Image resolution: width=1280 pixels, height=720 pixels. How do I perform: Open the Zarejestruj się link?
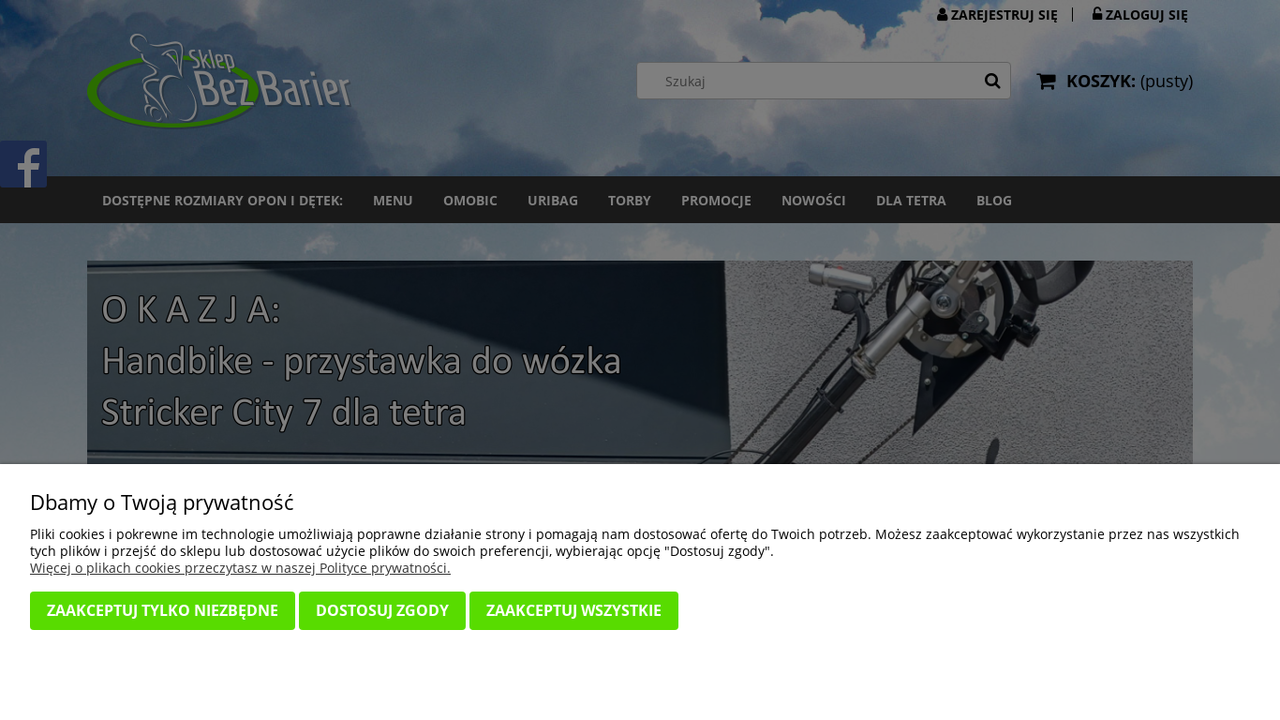coord(997,15)
